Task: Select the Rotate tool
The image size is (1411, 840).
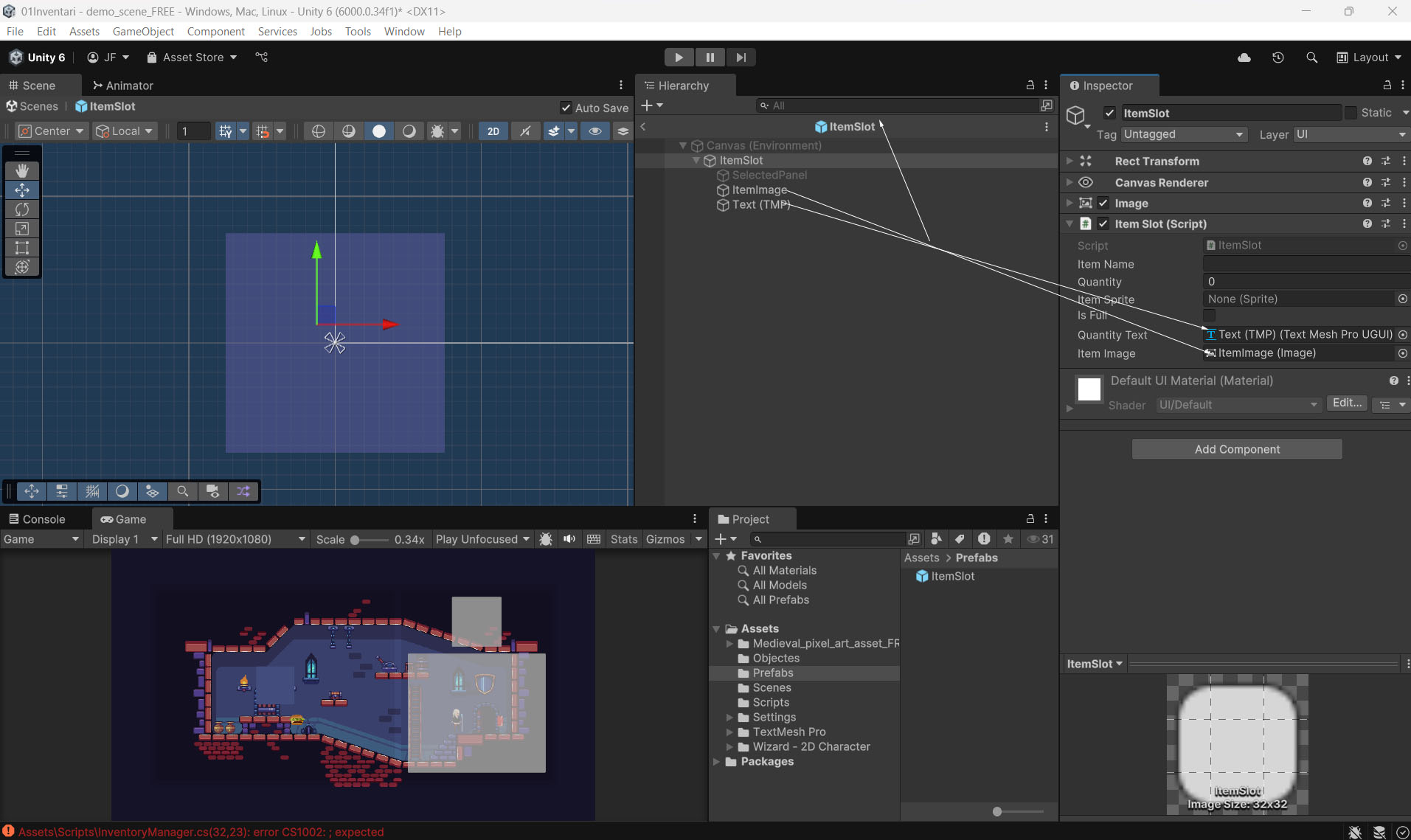Action: (x=22, y=209)
